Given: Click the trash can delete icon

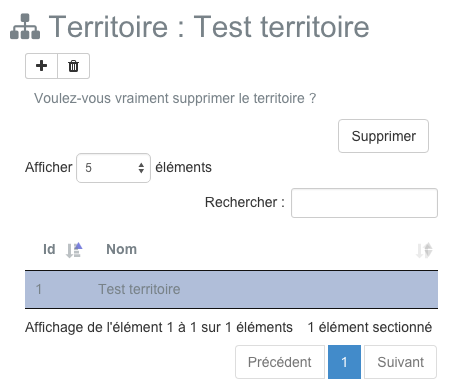Looking at the screenshot, I should pyautogui.click(x=73, y=66).
